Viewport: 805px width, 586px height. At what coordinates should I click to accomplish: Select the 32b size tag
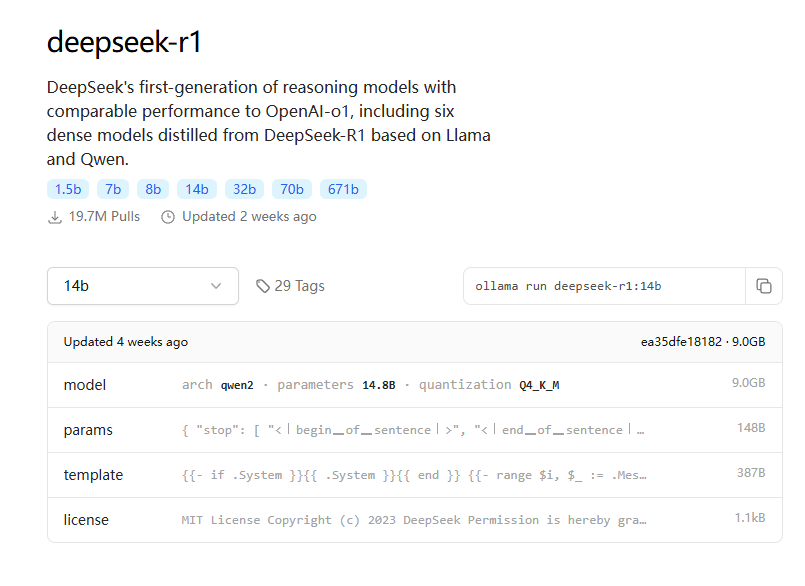coord(245,189)
